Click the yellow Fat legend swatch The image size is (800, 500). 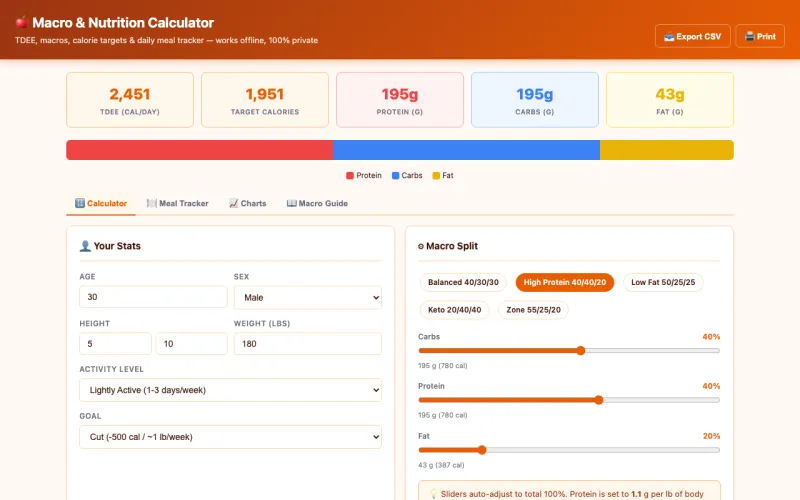pyautogui.click(x=436, y=176)
